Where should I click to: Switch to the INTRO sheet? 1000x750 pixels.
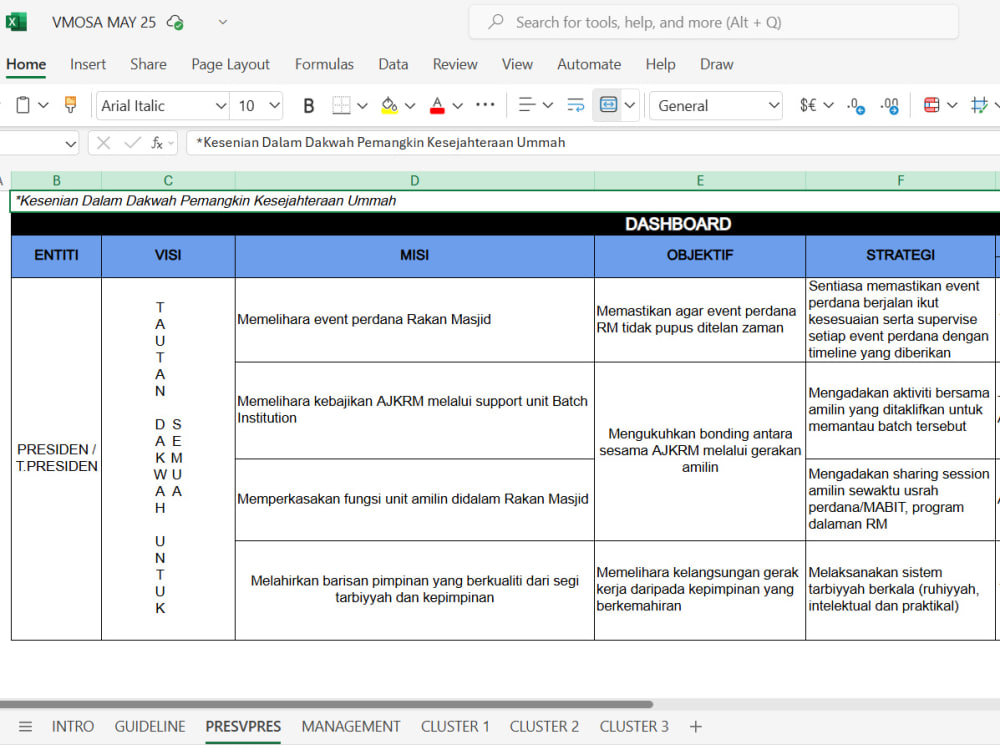(x=73, y=726)
